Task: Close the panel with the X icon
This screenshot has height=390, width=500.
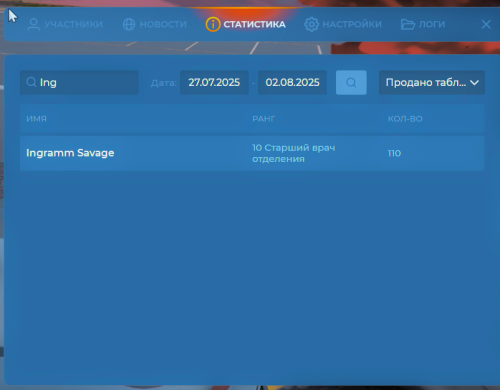Action: click(486, 24)
